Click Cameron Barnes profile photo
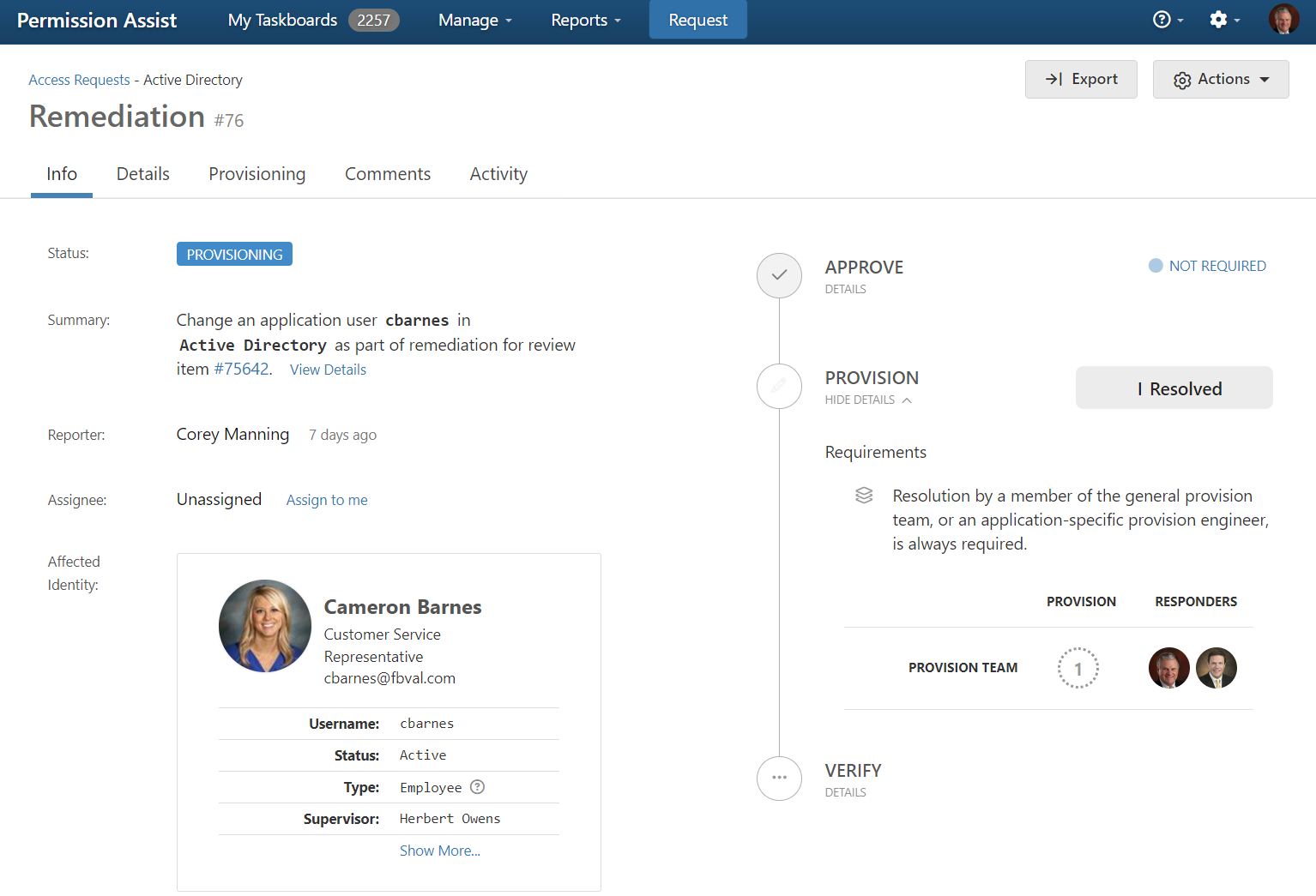 265,626
